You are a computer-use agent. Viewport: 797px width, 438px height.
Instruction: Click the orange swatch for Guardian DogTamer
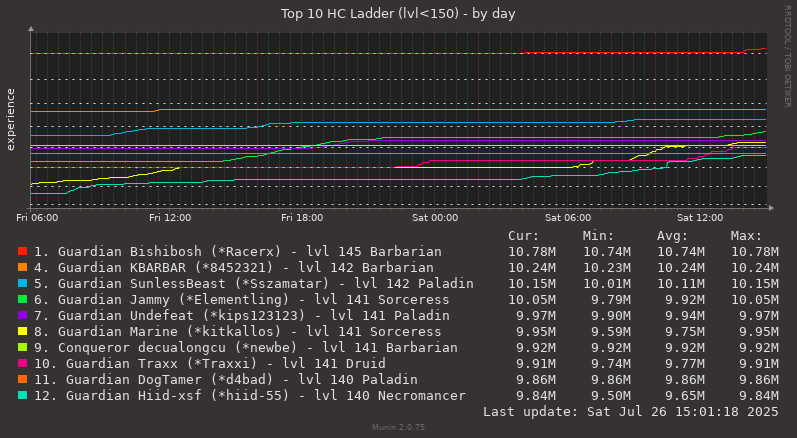[22, 379]
